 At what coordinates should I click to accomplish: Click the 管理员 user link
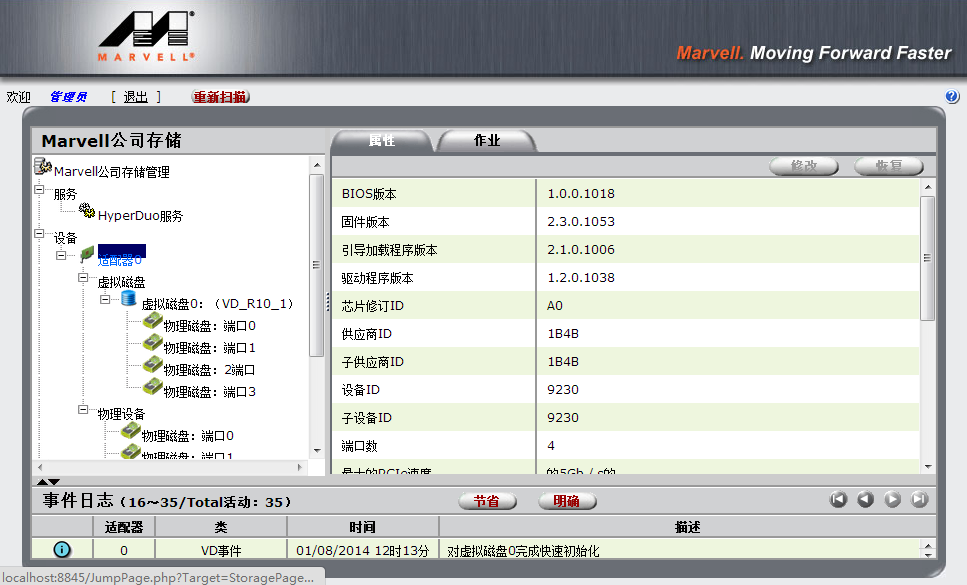pyautogui.click(x=68, y=97)
